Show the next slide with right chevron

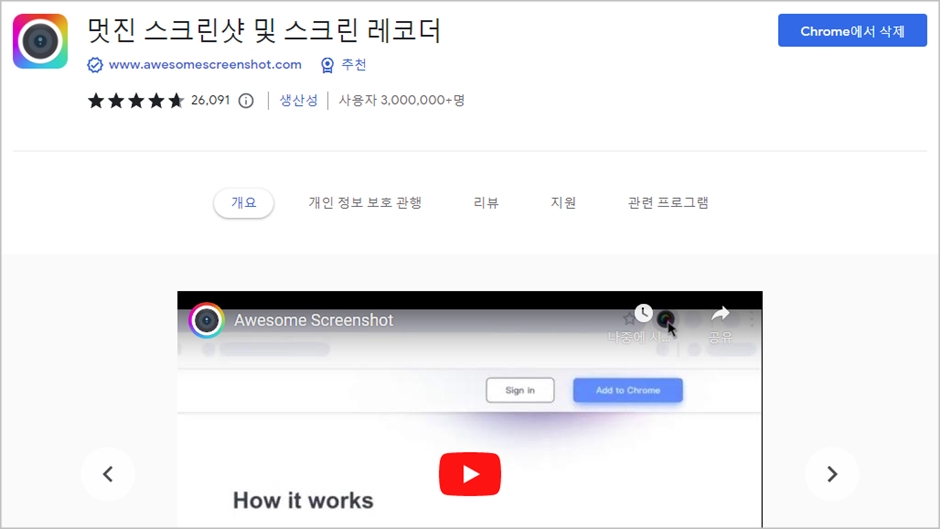click(x=832, y=474)
